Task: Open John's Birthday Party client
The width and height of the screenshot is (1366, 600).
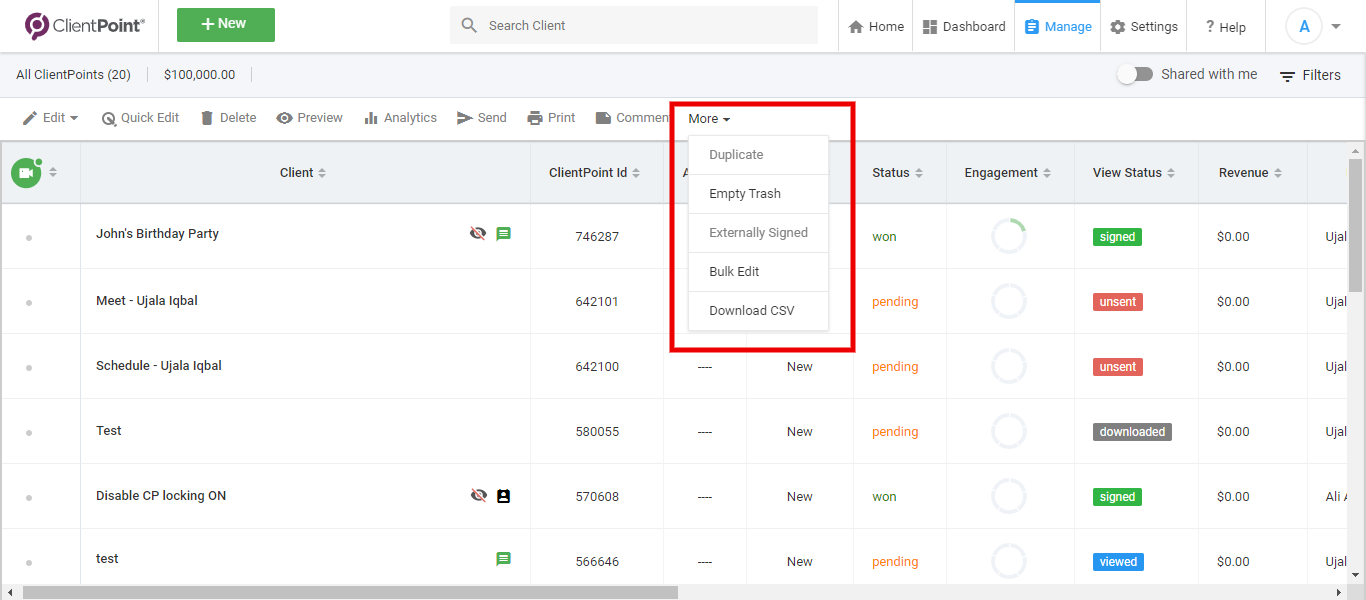Action: [x=157, y=234]
